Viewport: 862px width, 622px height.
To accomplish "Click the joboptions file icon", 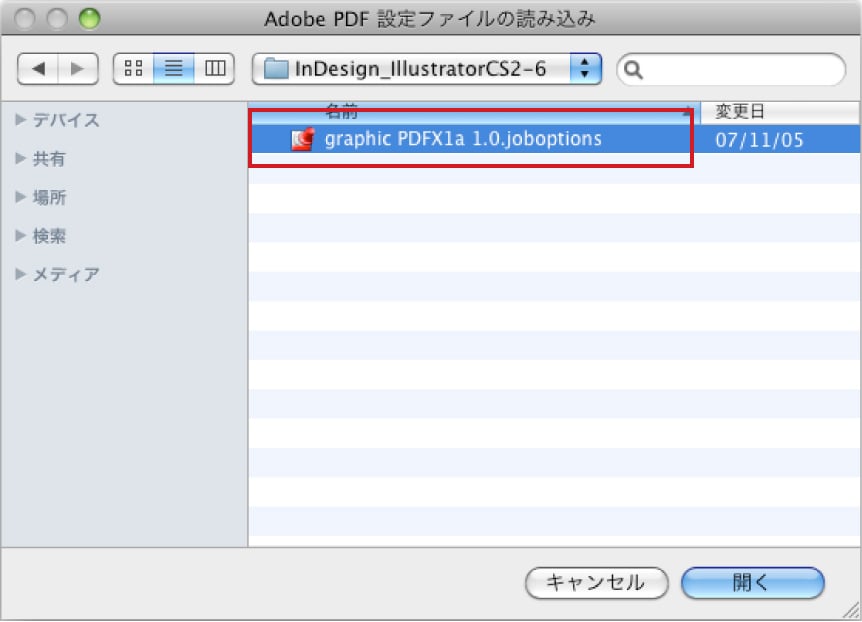I will tap(302, 139).
